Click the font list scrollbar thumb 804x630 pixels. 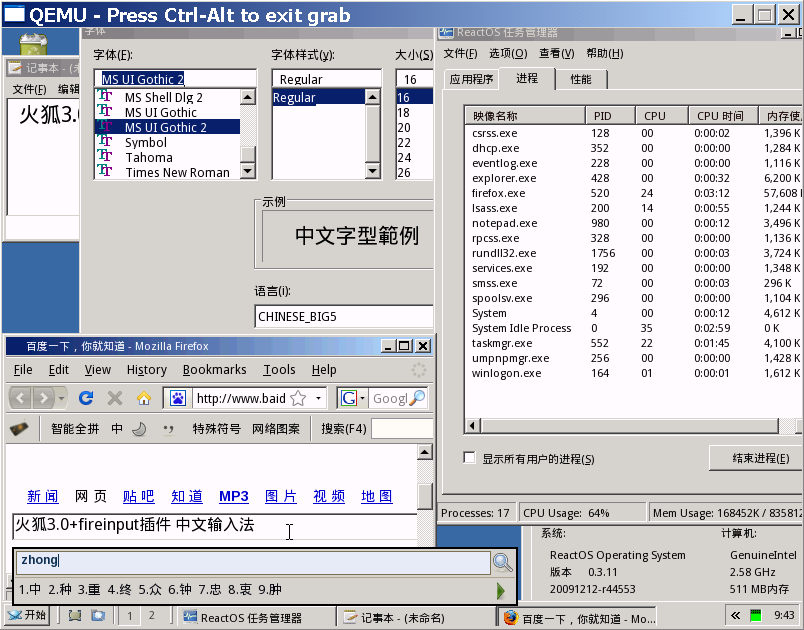coord(248,154)
